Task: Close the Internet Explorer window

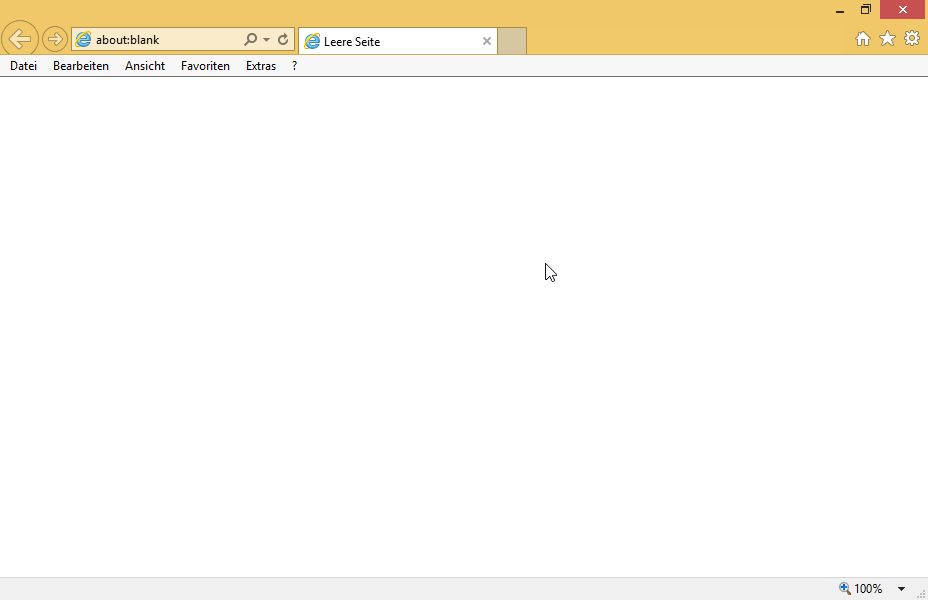Action: tap(903, 9)
